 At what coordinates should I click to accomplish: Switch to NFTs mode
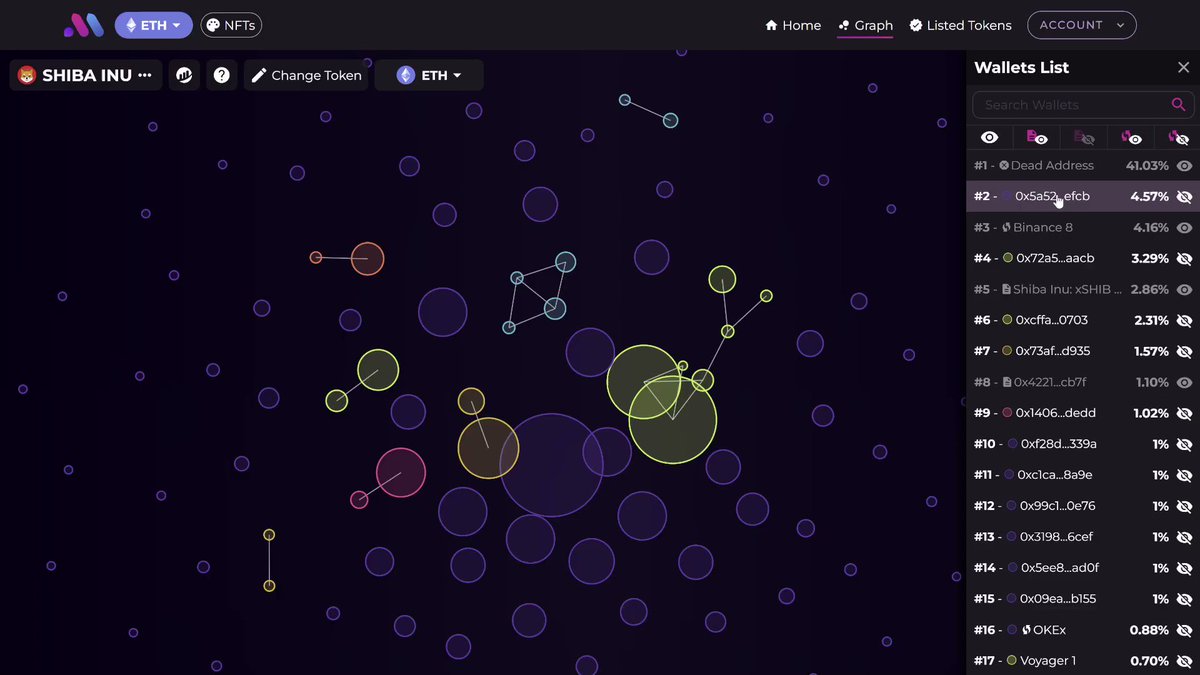(231, 25)
